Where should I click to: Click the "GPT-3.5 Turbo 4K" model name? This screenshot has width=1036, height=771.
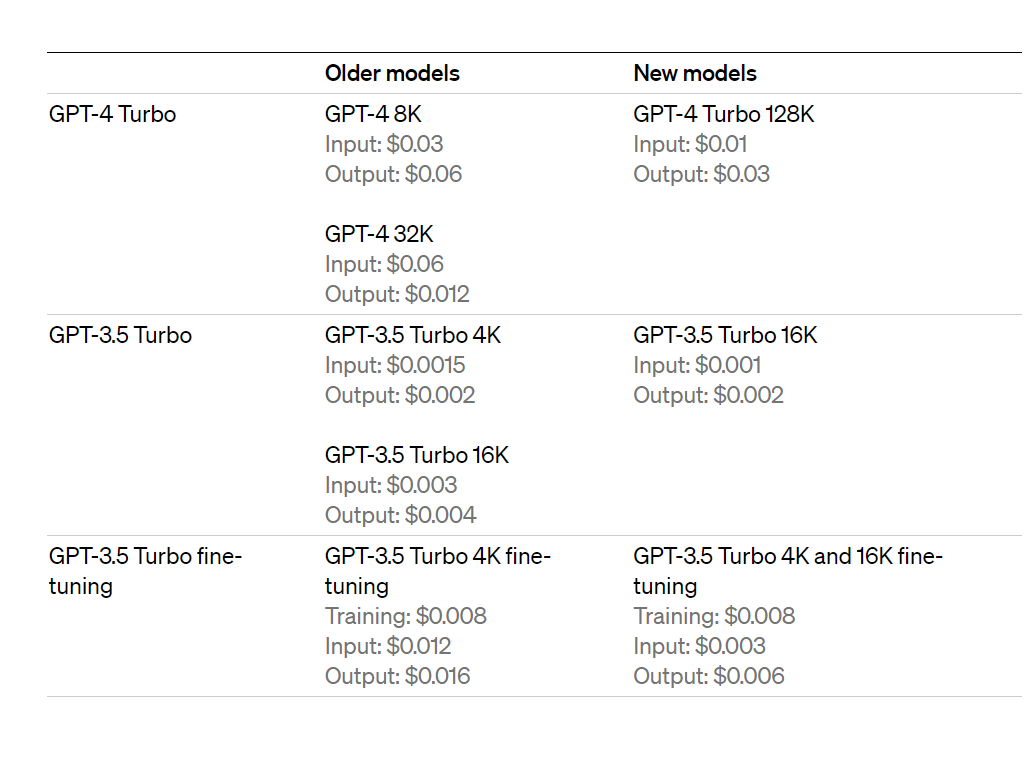click(412, 335)
